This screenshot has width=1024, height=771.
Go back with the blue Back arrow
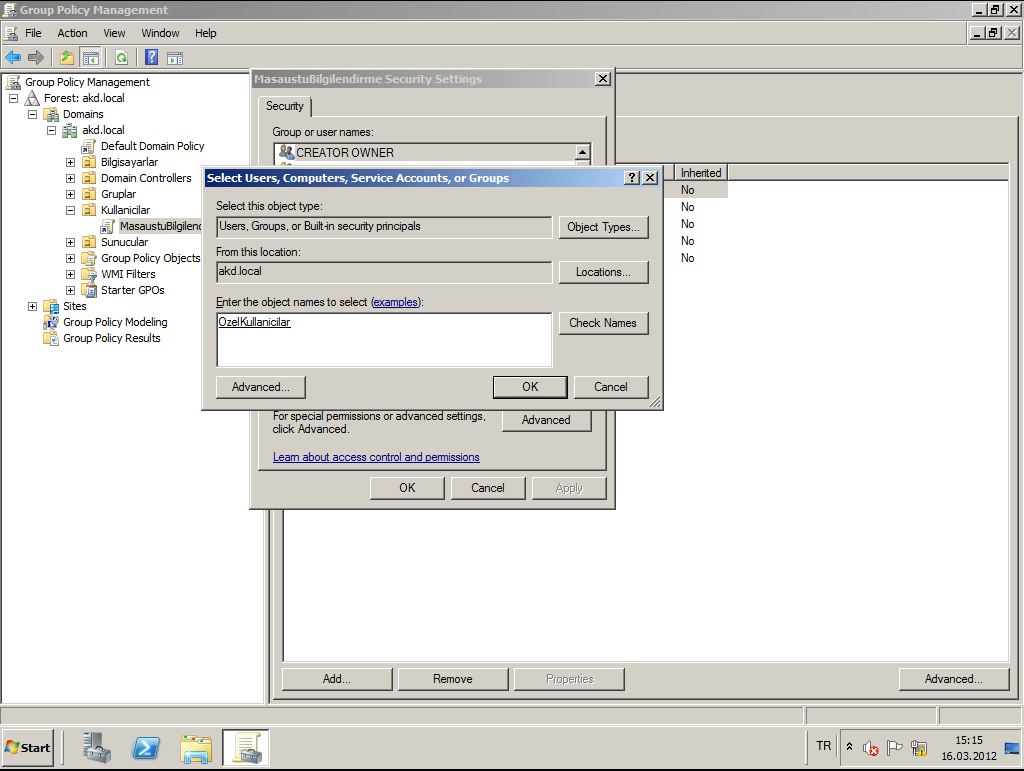(13, 57)
